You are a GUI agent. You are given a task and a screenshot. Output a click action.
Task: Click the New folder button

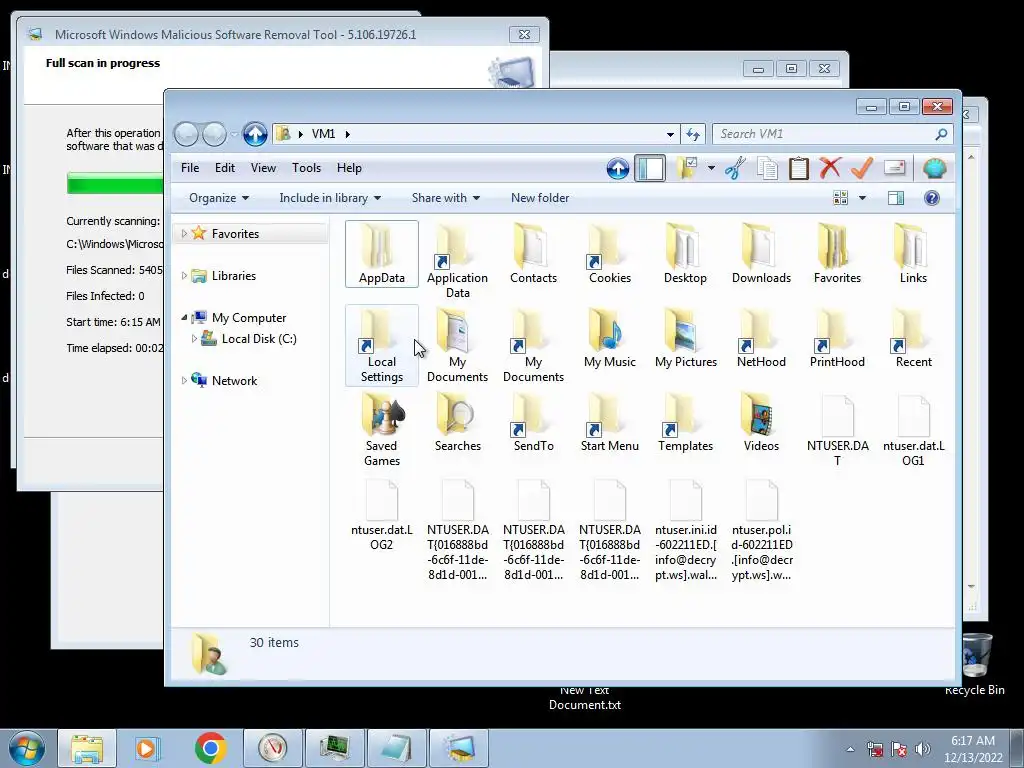tap(540, 198)
